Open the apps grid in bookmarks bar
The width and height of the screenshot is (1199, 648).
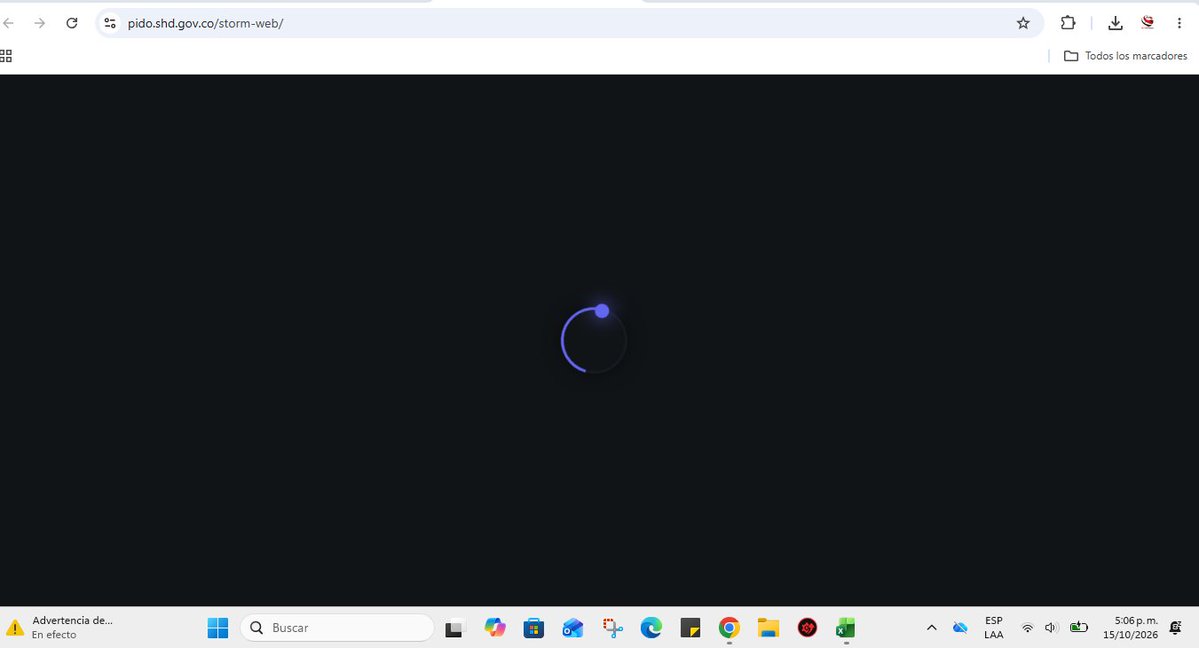pyautogui.click(x=6, y=56)
